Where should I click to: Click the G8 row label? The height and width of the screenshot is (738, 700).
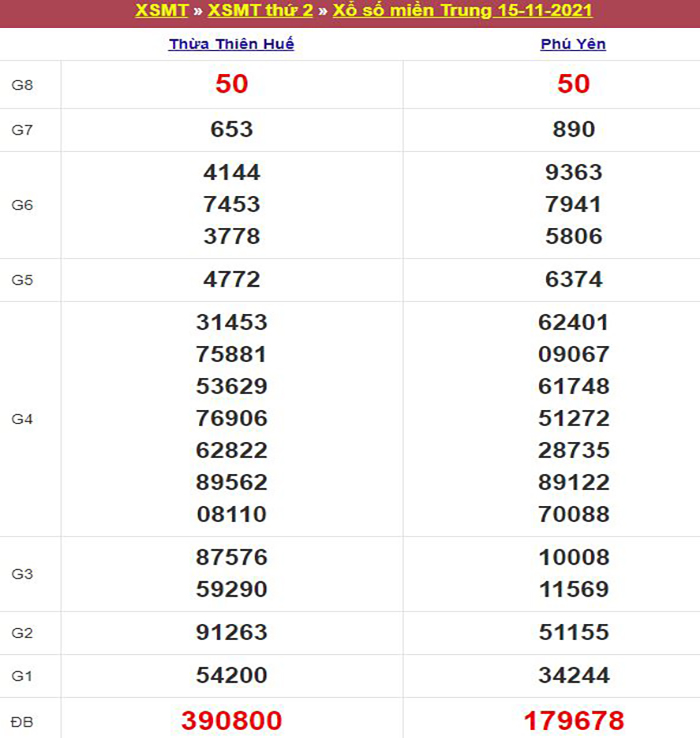[x=22, y=85]
